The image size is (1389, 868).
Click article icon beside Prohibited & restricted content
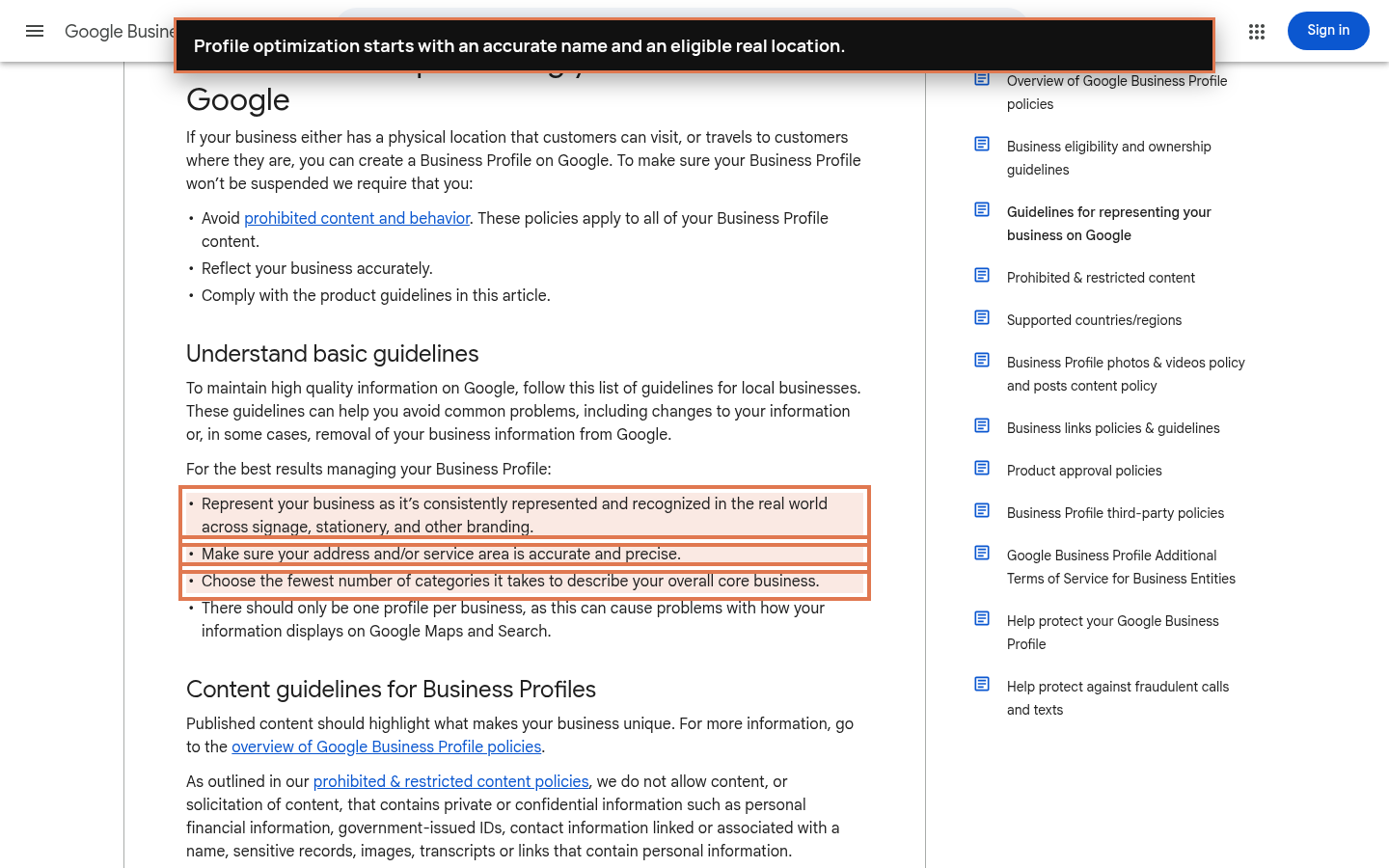click(982, 275)
